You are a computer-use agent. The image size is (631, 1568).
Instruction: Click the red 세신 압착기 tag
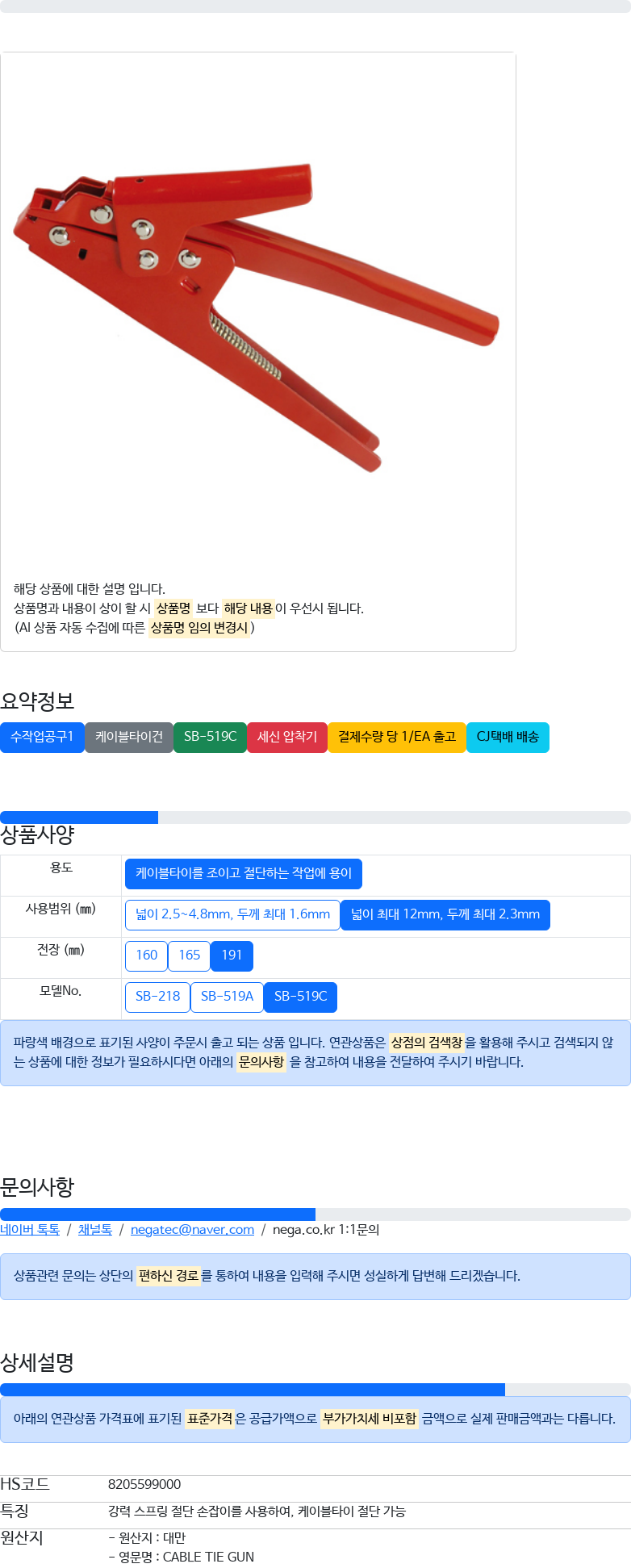(287, 737)
